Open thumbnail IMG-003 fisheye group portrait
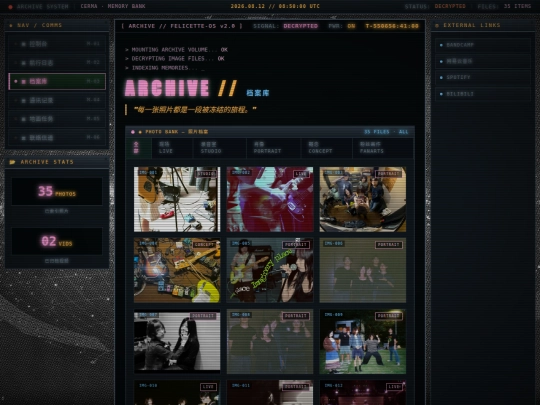This screenshot has height=405, width=540. (x=363, y=199)
